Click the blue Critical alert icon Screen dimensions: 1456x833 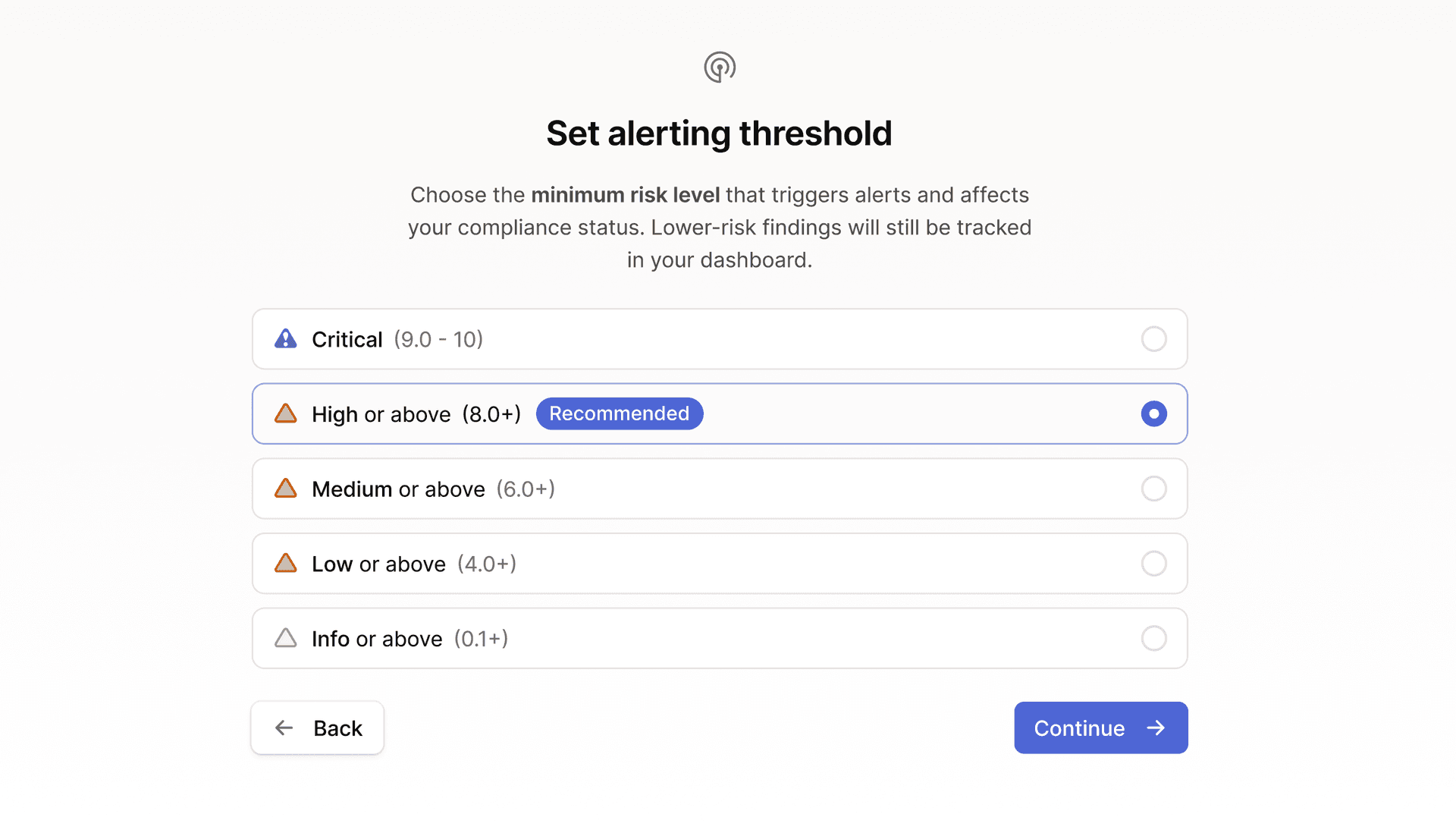[285, 339]
